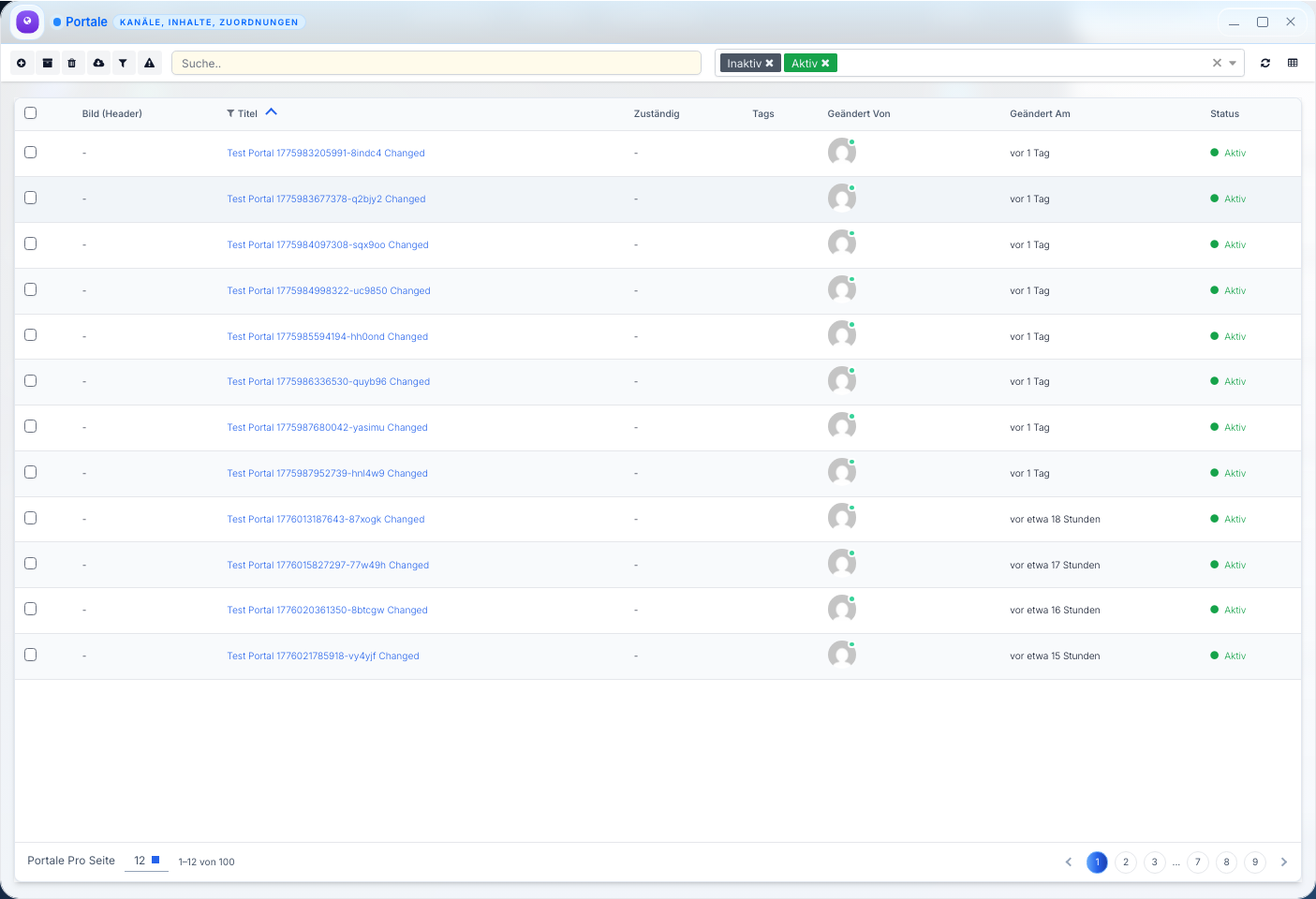Screen dimensions: 1316x899
Task: Jump to page 9 in pagination
Action: coord(1255,862)
